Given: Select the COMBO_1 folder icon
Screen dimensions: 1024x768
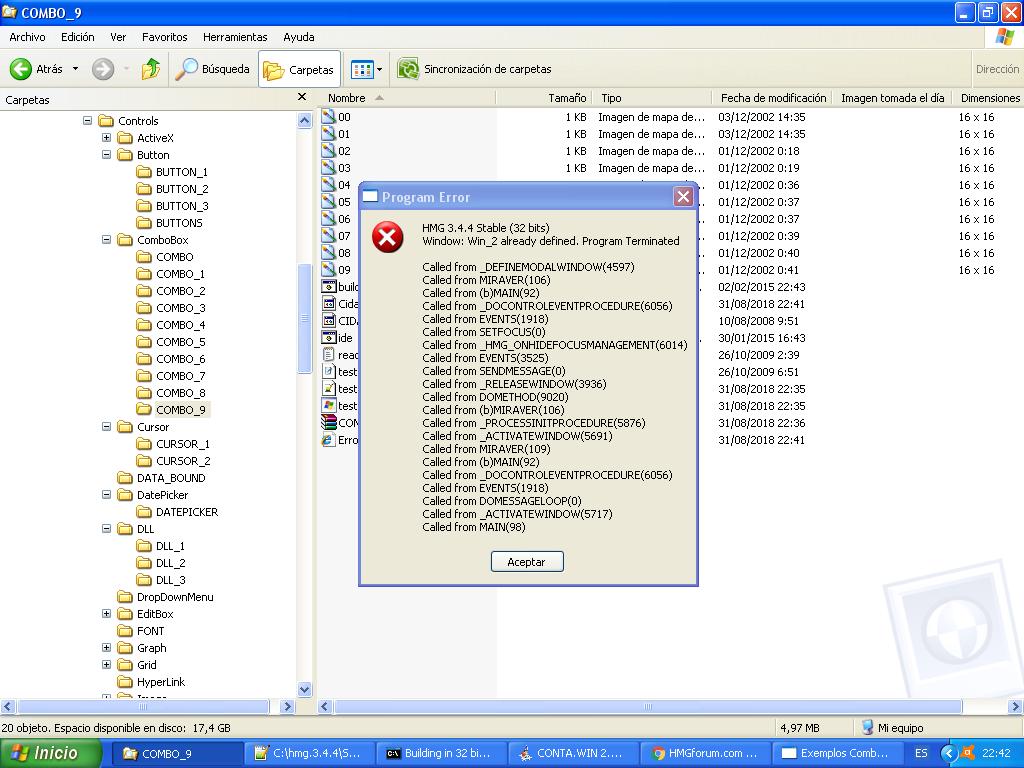Looking at the screenshot, I should [x=144, y=274].
